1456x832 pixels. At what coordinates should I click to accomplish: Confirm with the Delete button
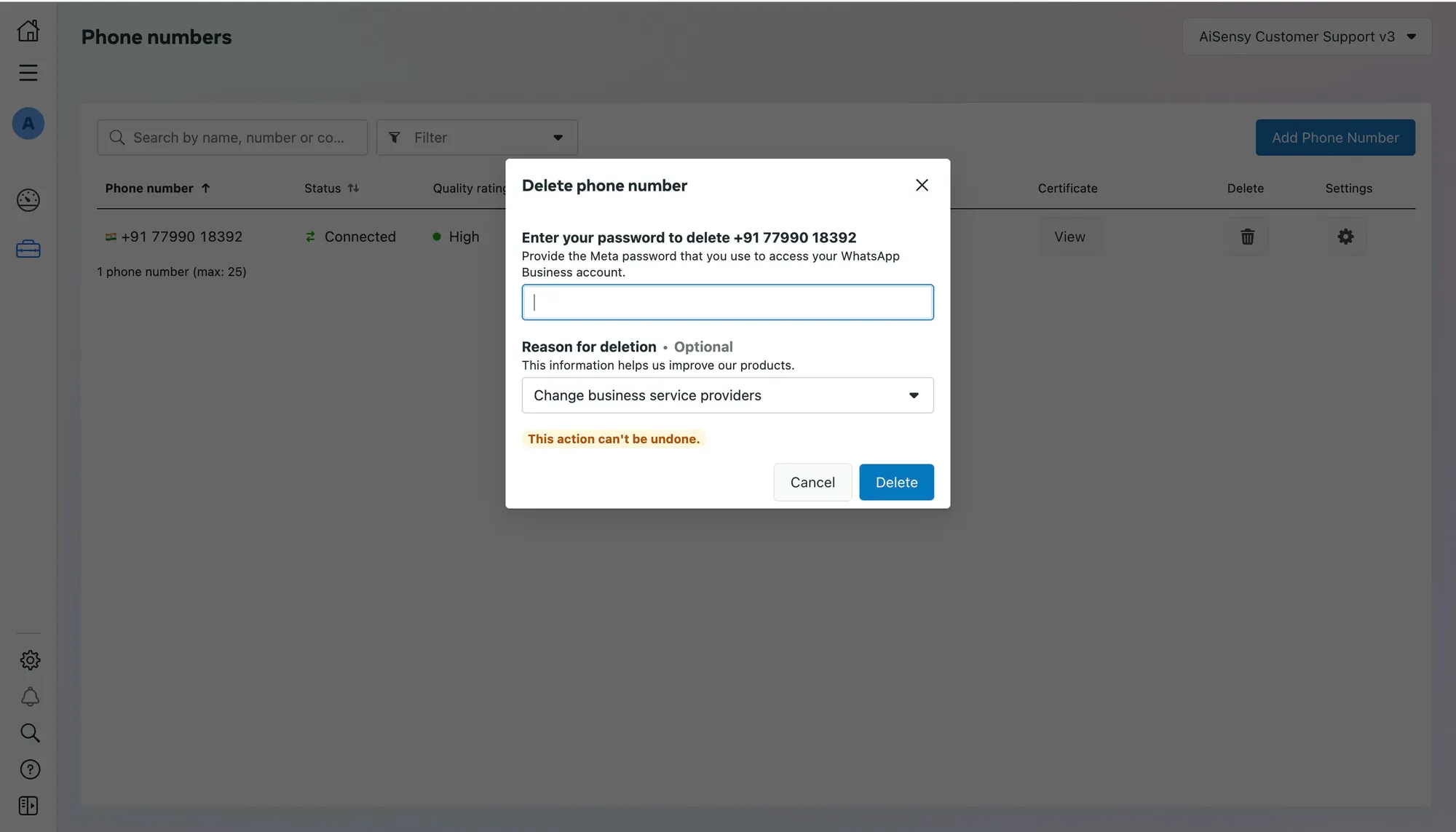(x=896, y=482)
